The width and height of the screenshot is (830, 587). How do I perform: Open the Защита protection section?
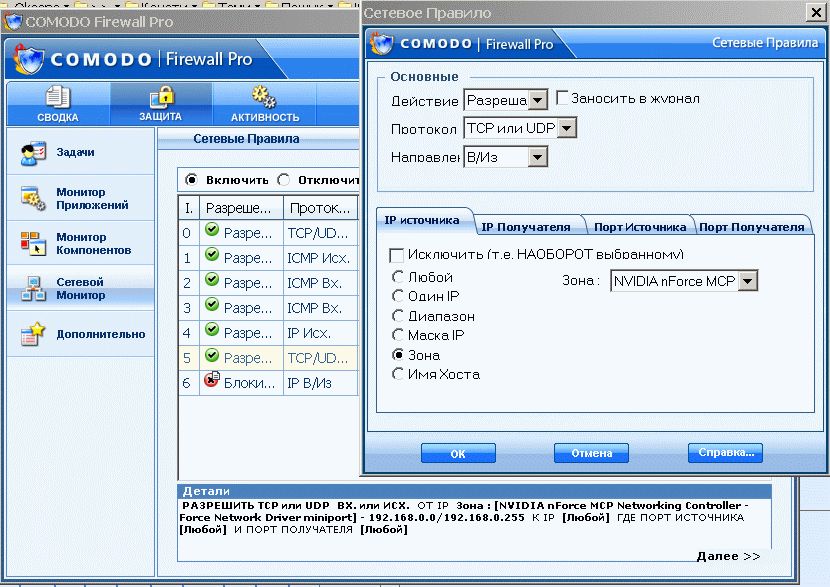coord(160,103)
